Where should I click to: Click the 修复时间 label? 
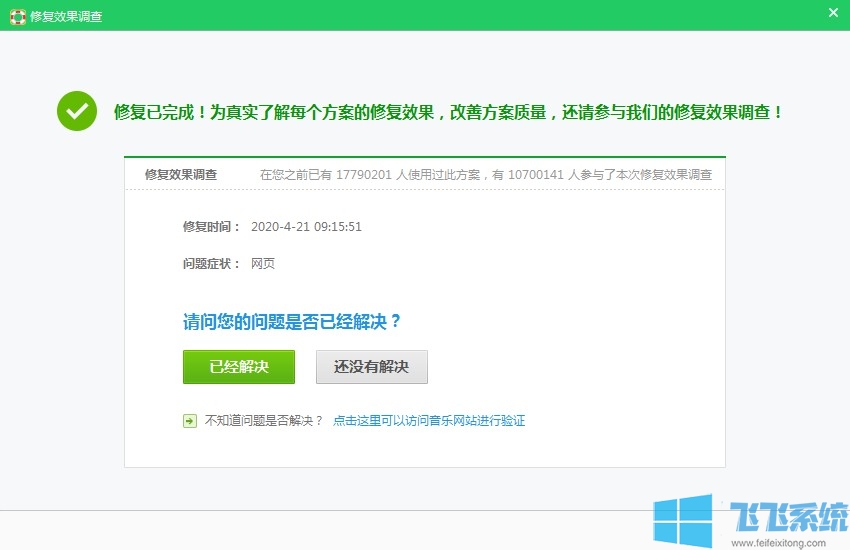pyautogui.click(x=211, y=227)
